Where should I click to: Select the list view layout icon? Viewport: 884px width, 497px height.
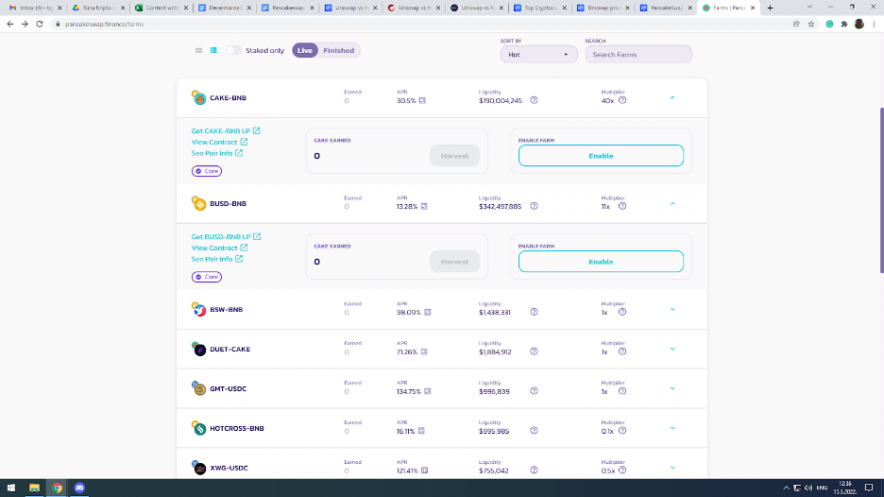point(214,50)
